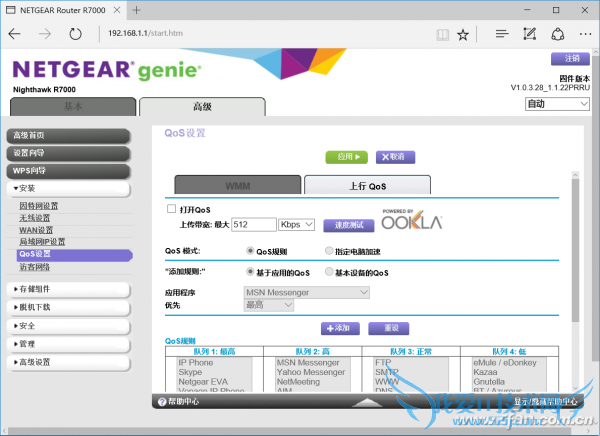Open the WAN设置 link
Screen dimensions: 600x436
(36, 230)
